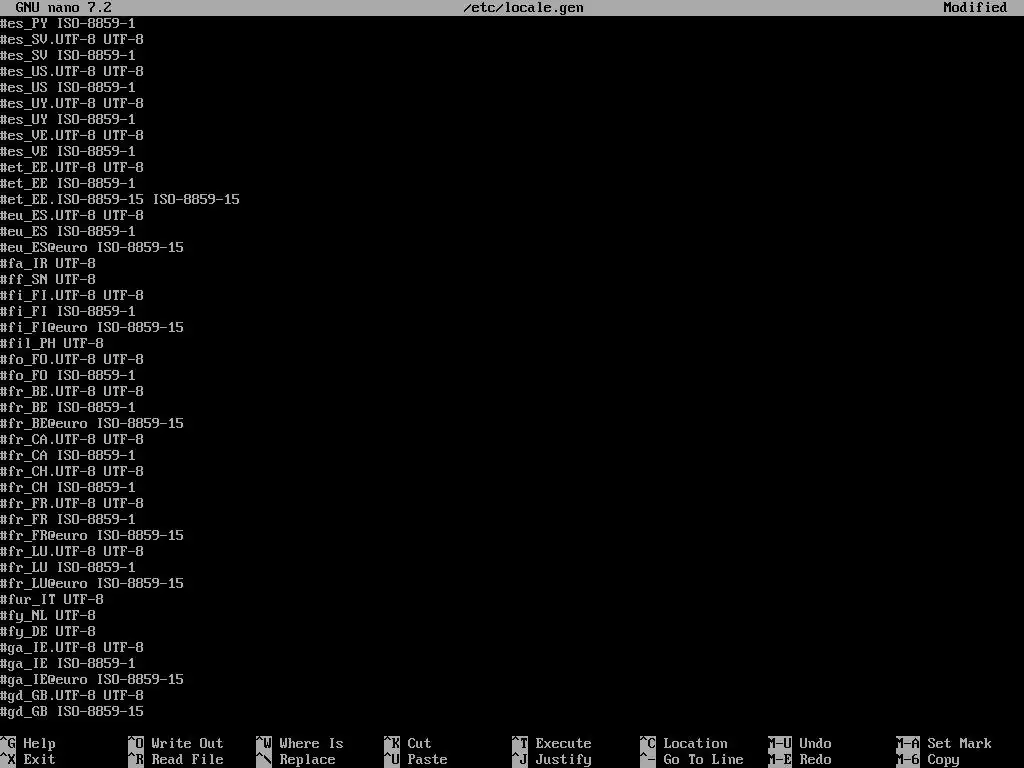Click the ^T Execute shortcut
Viewport: 1024px width, 768px height.
tap(552, 743)
